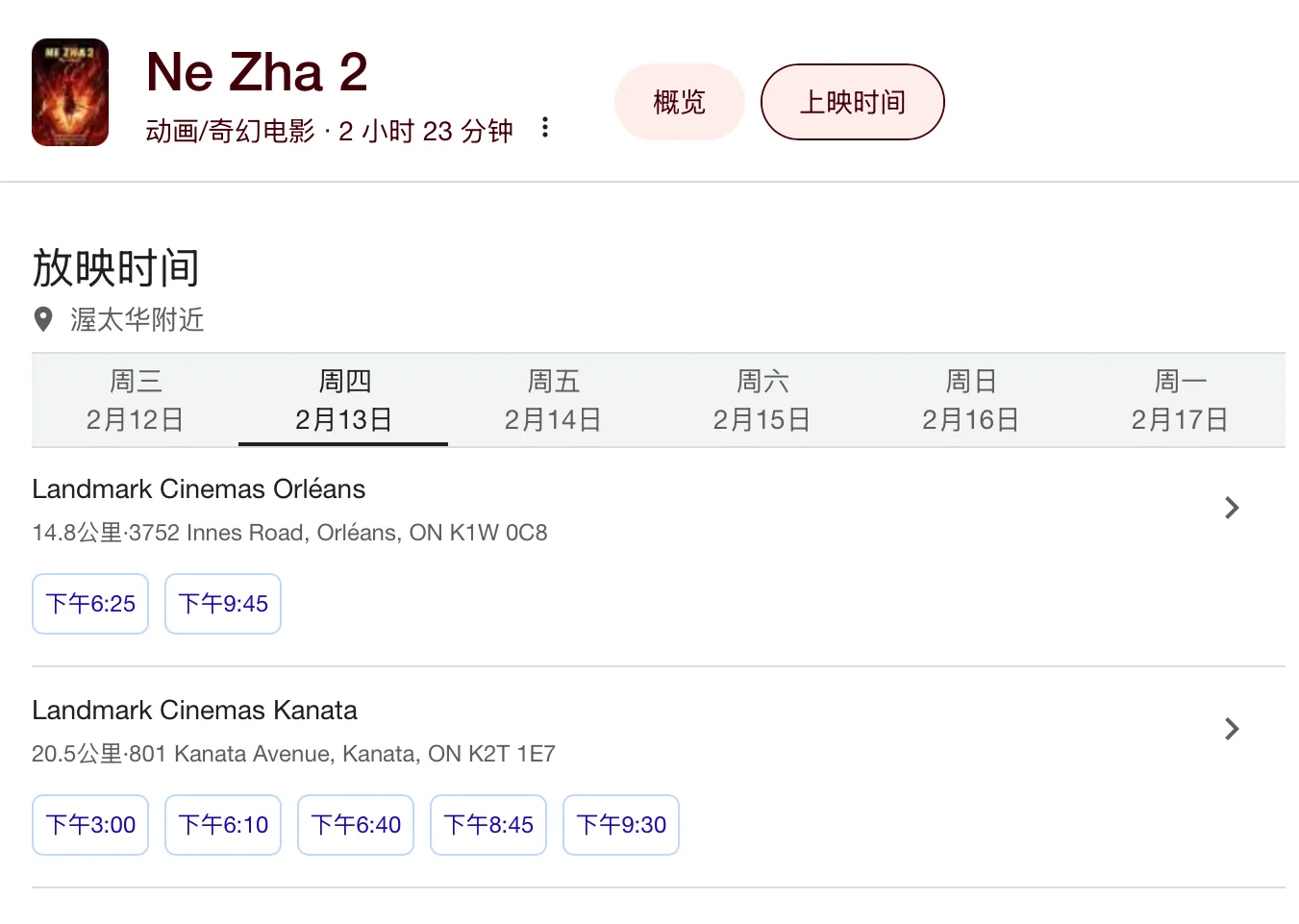Select the 下午6:40 Kanata showtime

pyautogui.click(x=356, y=825)
